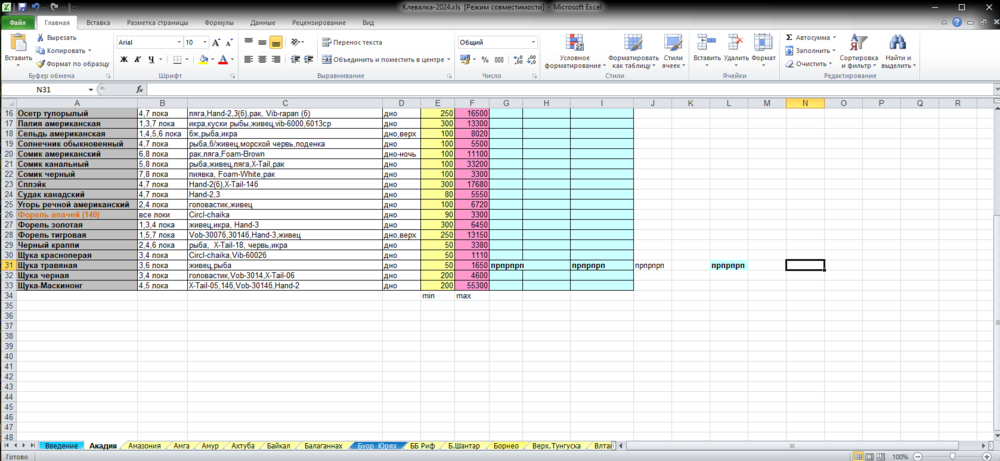
Task: Toggle the Перенос текста wrap option
Action: 351,42
